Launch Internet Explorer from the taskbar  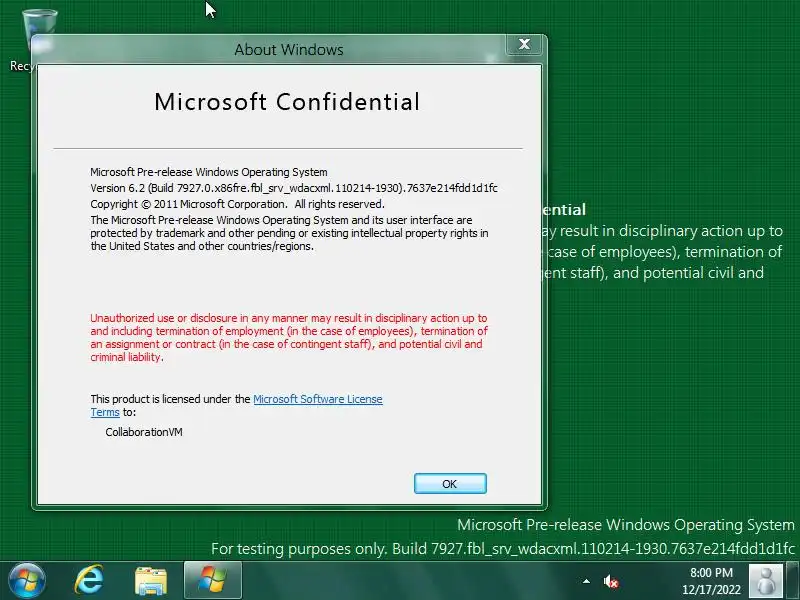point(89,581)
